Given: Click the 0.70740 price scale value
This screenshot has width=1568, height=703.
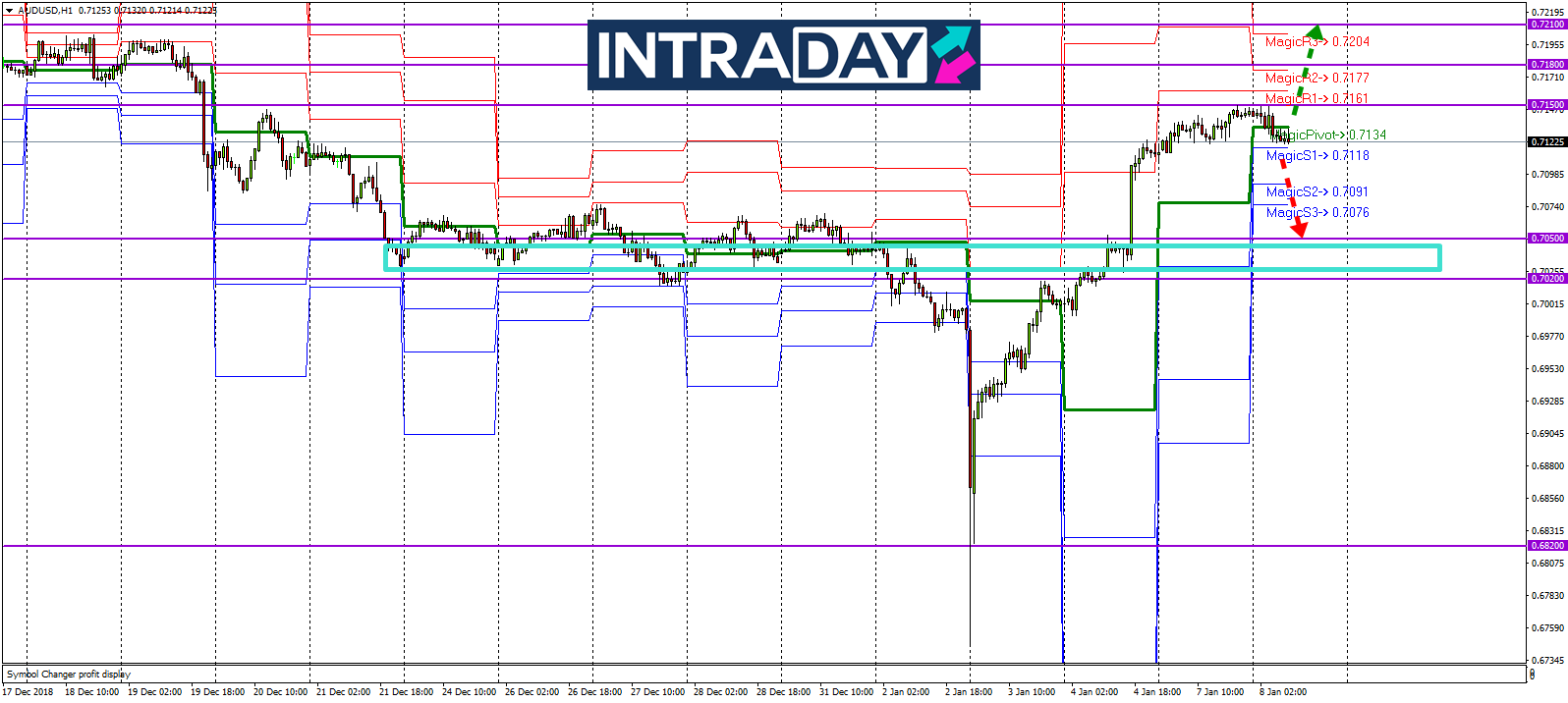Looking at the screenshot, I should [1547, 207].
